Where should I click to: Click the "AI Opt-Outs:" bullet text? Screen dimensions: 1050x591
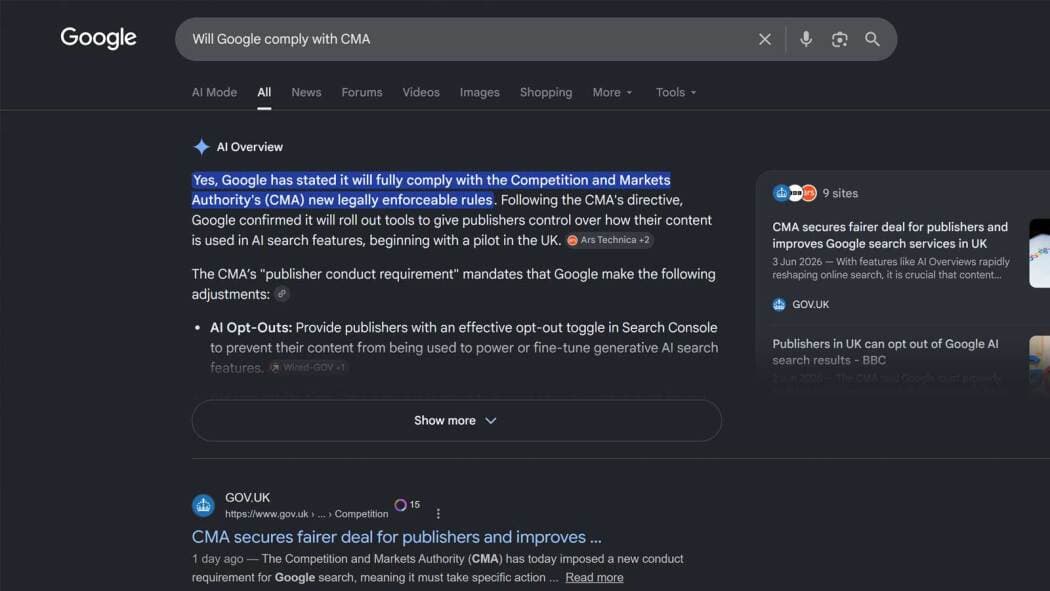pos(251,327)
